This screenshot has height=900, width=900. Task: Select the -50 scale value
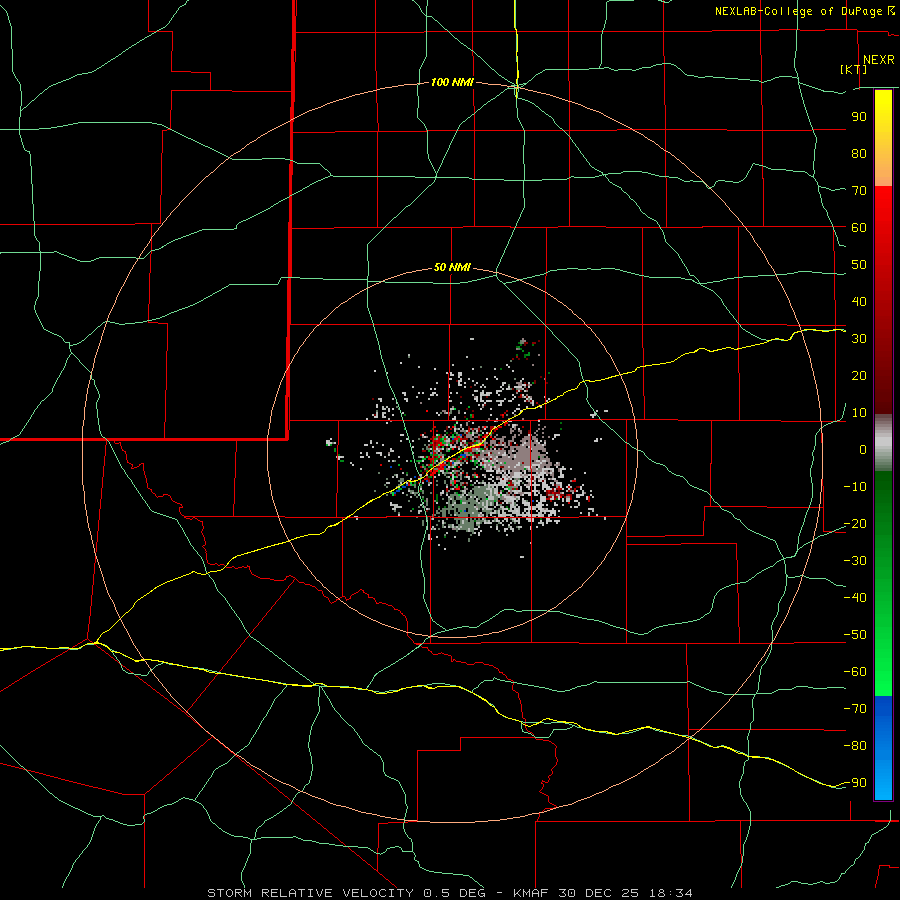pyautogui.click(x=855, y=635)
